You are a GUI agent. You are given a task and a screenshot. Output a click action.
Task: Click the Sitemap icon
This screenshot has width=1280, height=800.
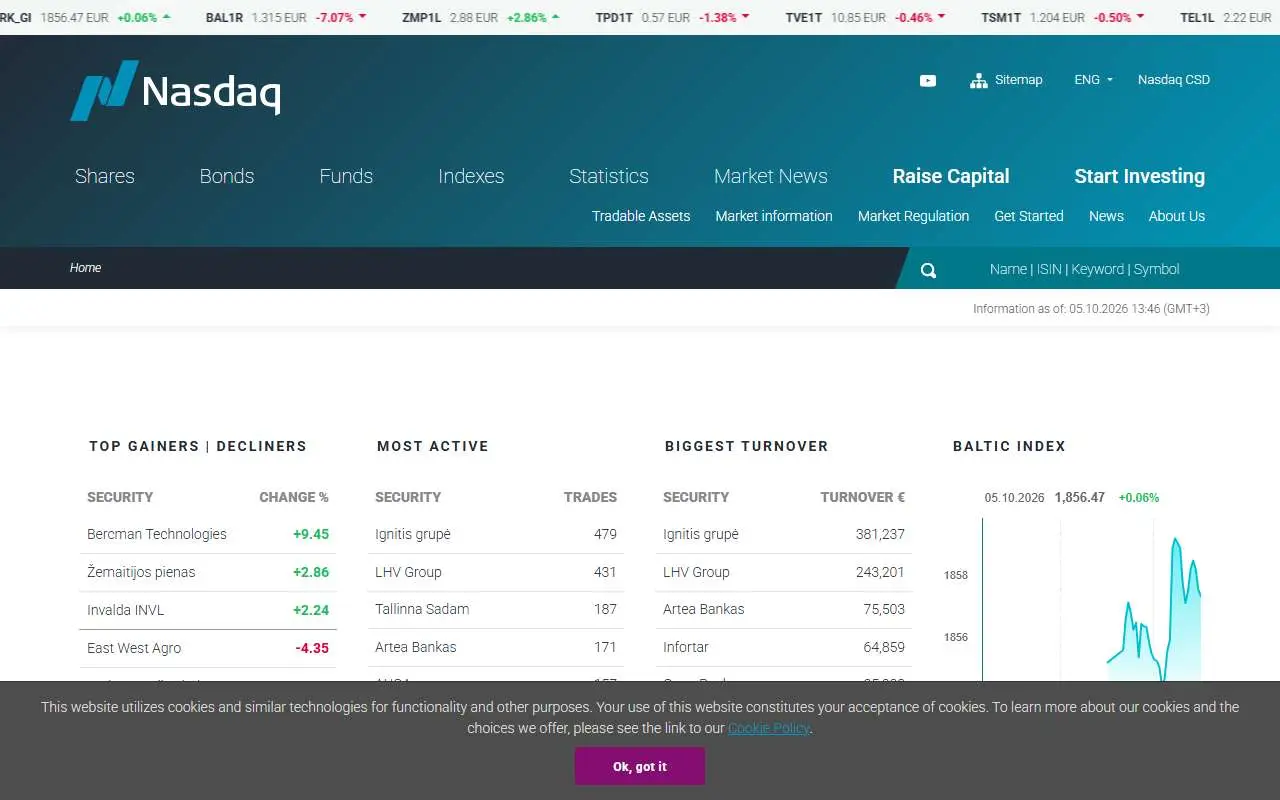click(x=979, y=81)
